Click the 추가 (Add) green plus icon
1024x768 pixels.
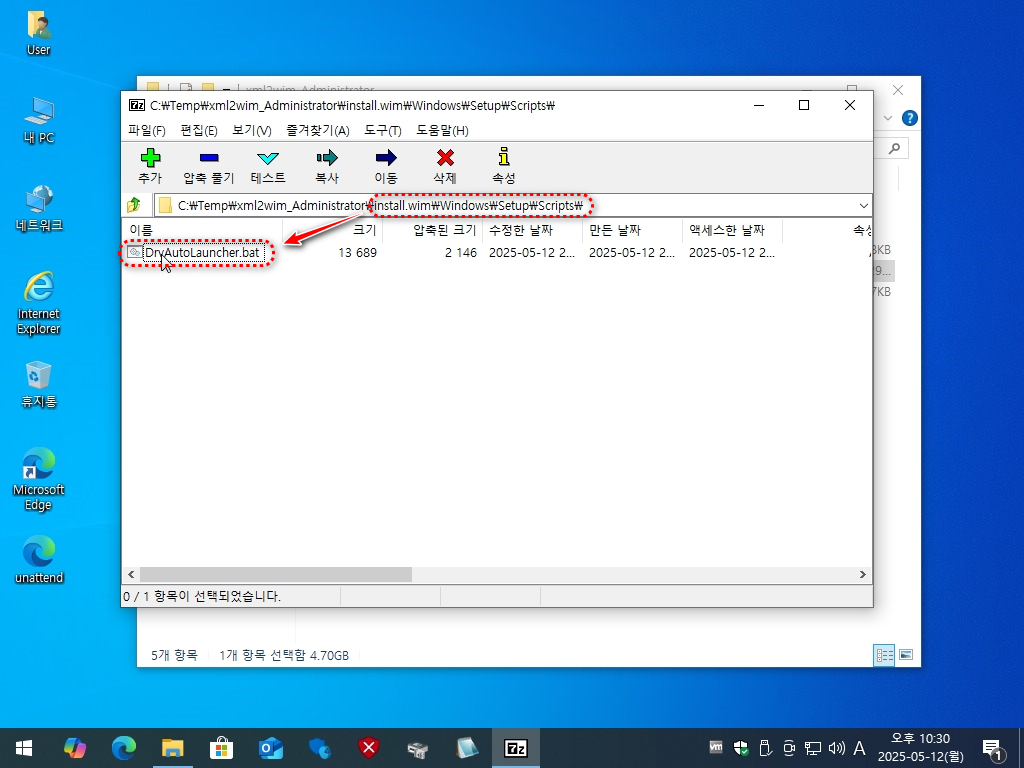tap(150, 158)
